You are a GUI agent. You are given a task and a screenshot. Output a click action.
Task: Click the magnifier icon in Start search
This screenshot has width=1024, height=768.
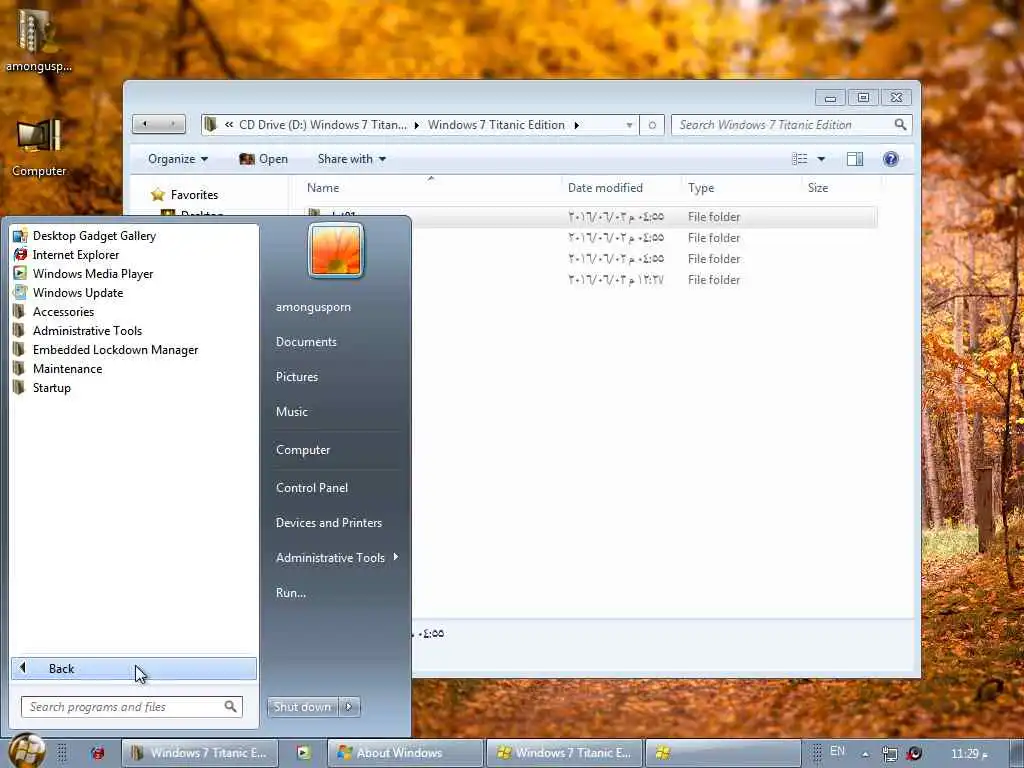click(231, 707)
